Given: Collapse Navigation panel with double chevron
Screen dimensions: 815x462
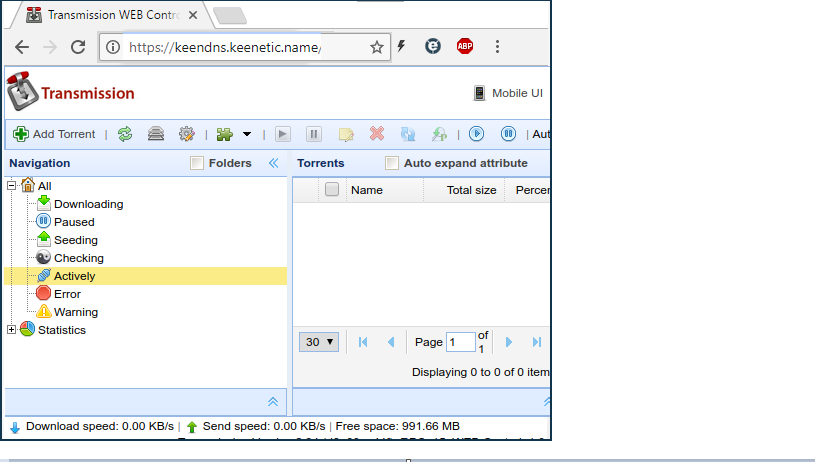Looking at the screenshot, I should [x=273, y=163].
